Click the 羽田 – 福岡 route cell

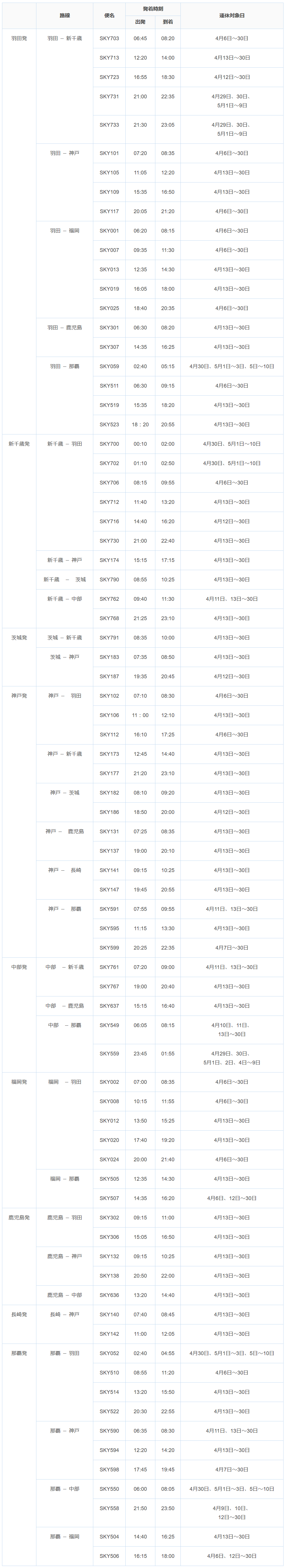pos(64,231)
